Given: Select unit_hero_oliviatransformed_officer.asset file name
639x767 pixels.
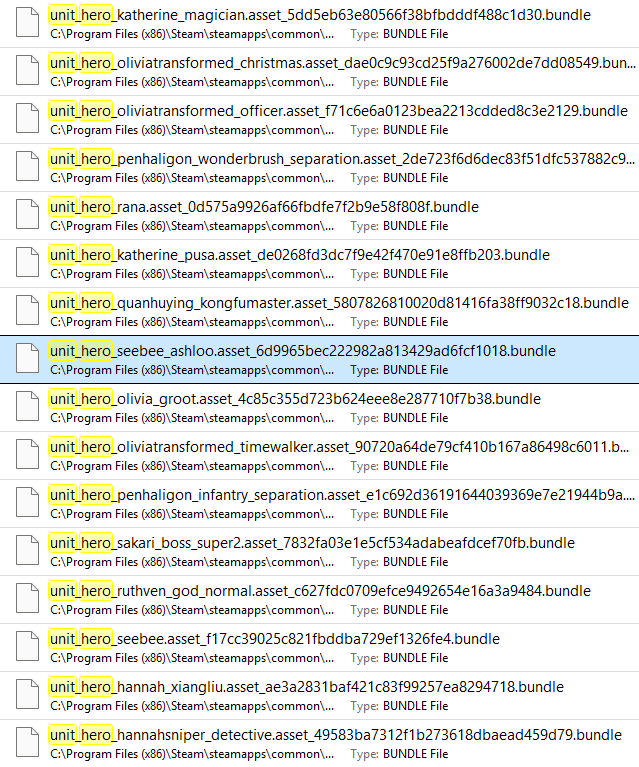Looking at the screenshot, I should pos(339,111).
